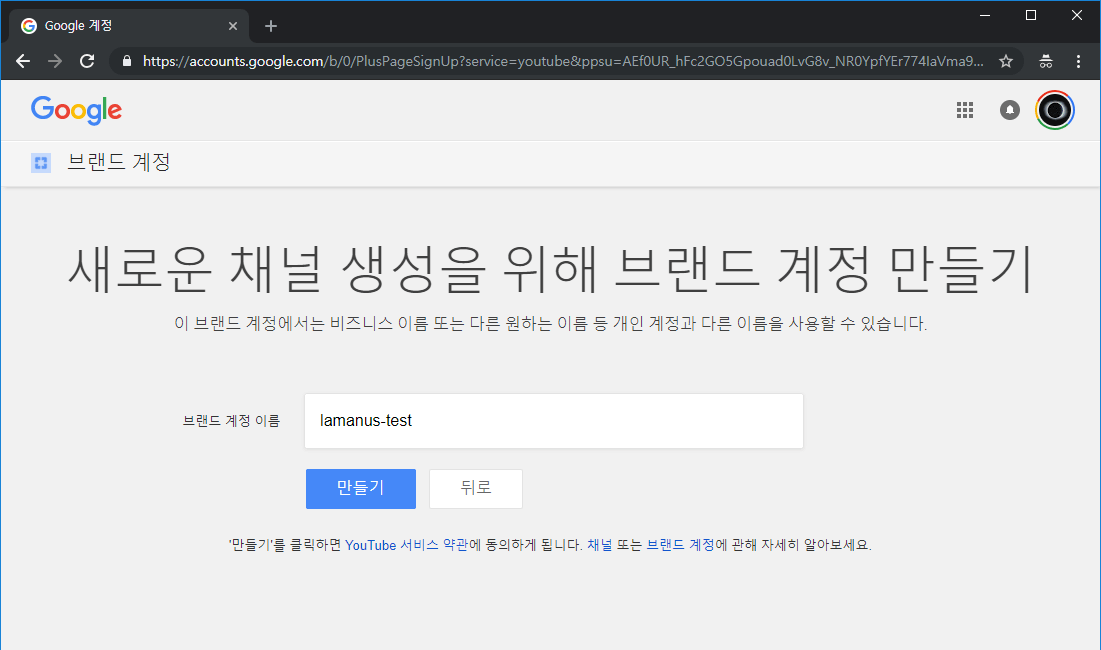
Task: Focus the 브랜드 계정 이름 text field
Action: [x=553, y=421]
